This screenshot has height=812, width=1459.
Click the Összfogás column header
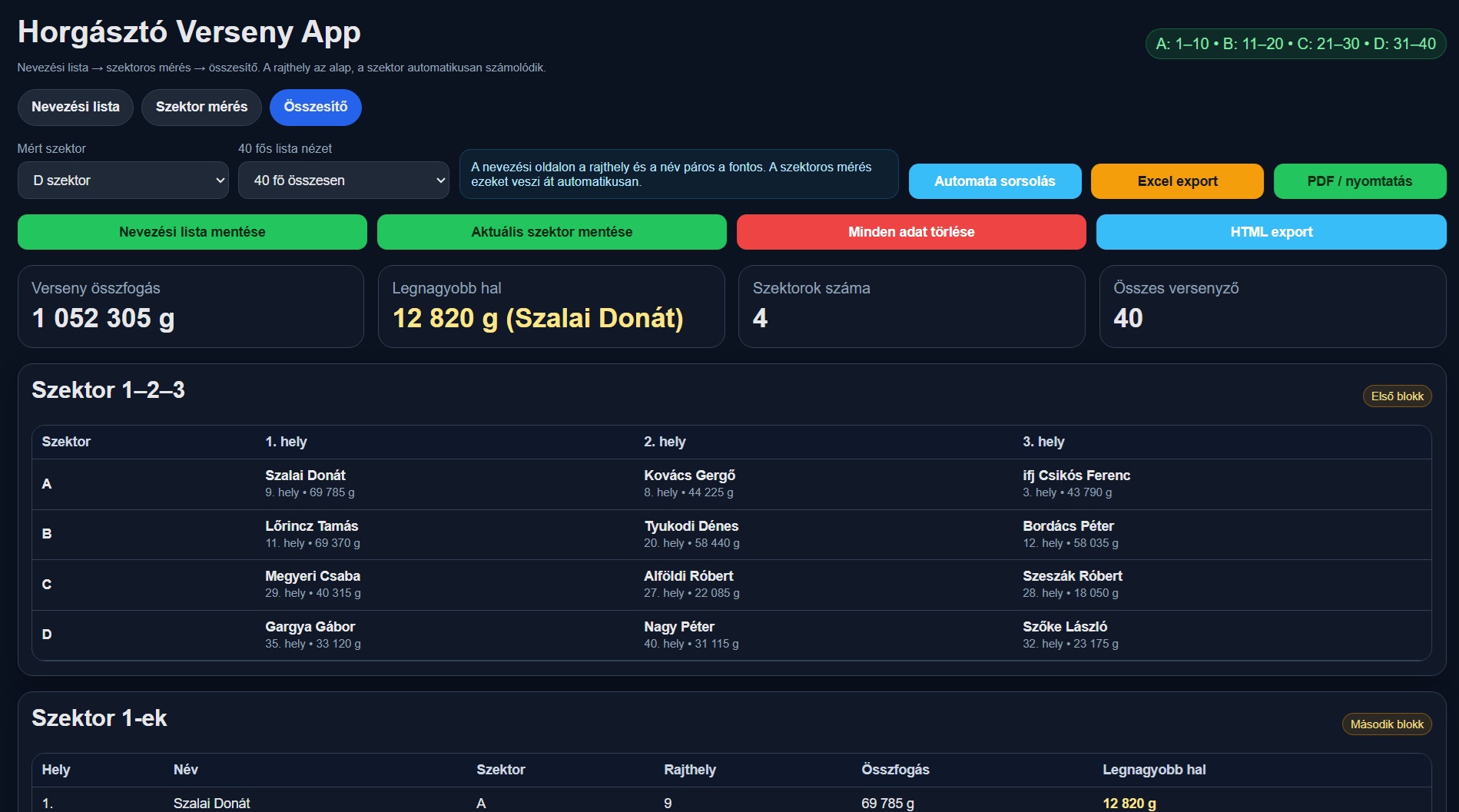[x=895, y=770]
